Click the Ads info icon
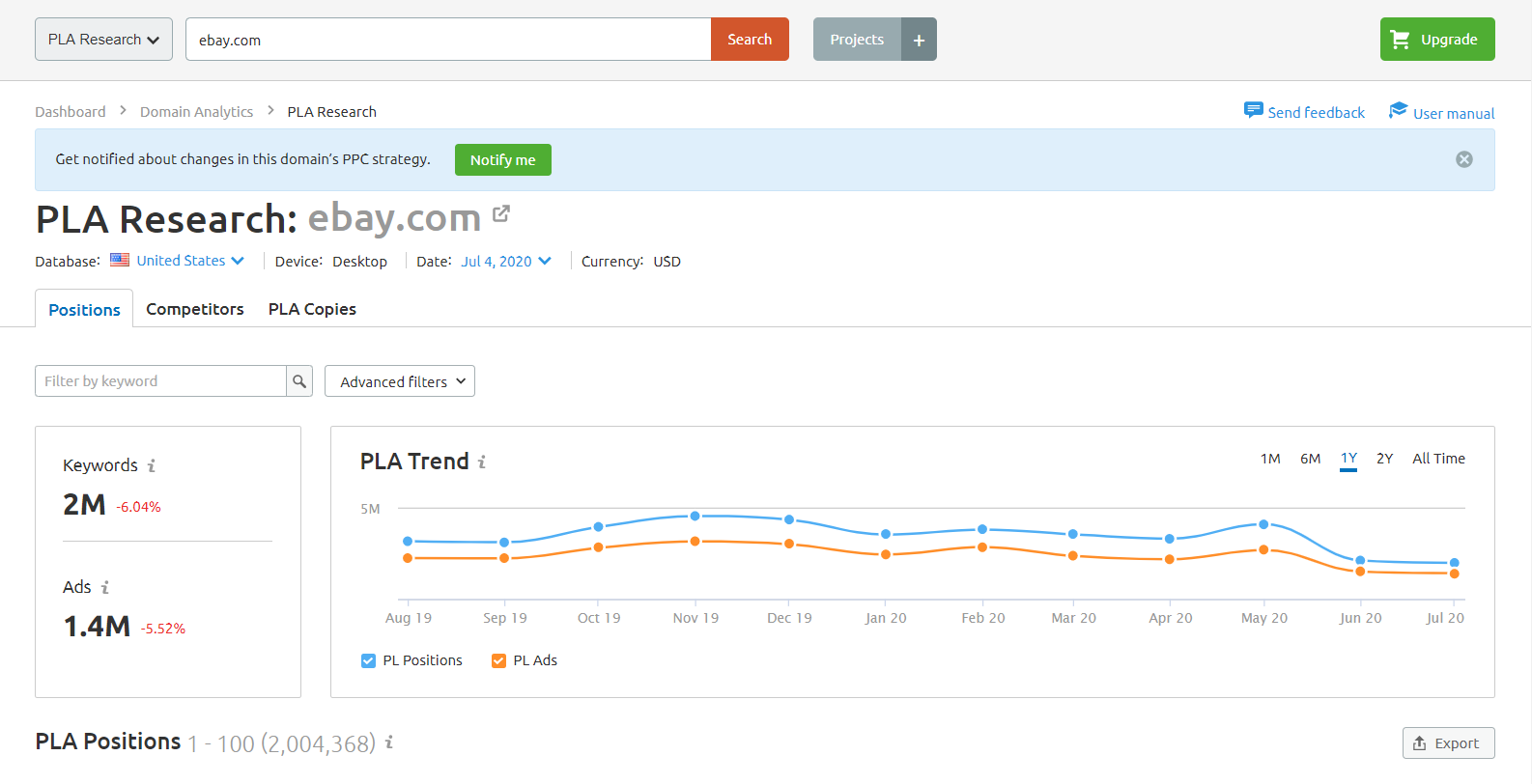Screen dimensions: 1532x784 pos(105,587)
